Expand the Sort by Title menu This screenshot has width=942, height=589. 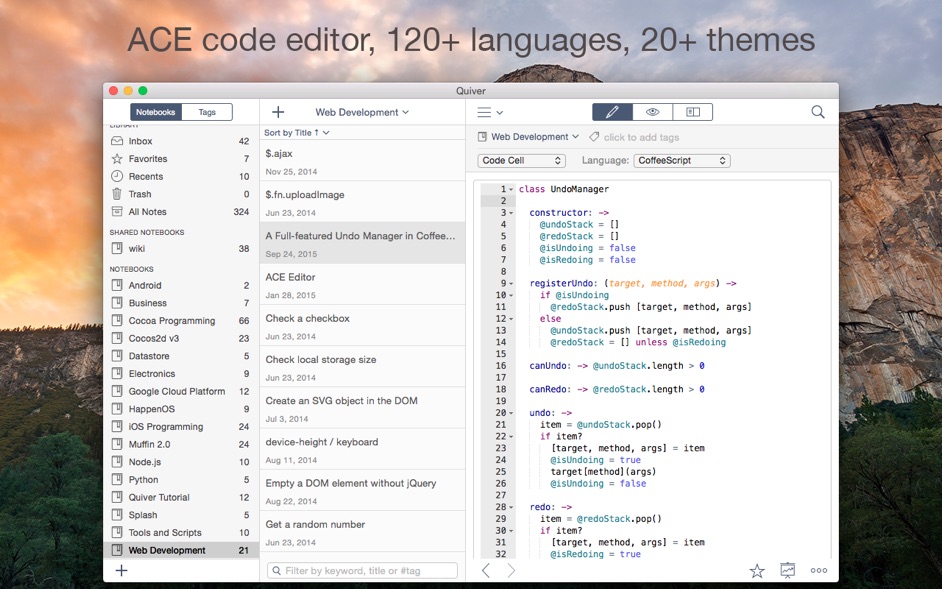click(x=297, y=132)
